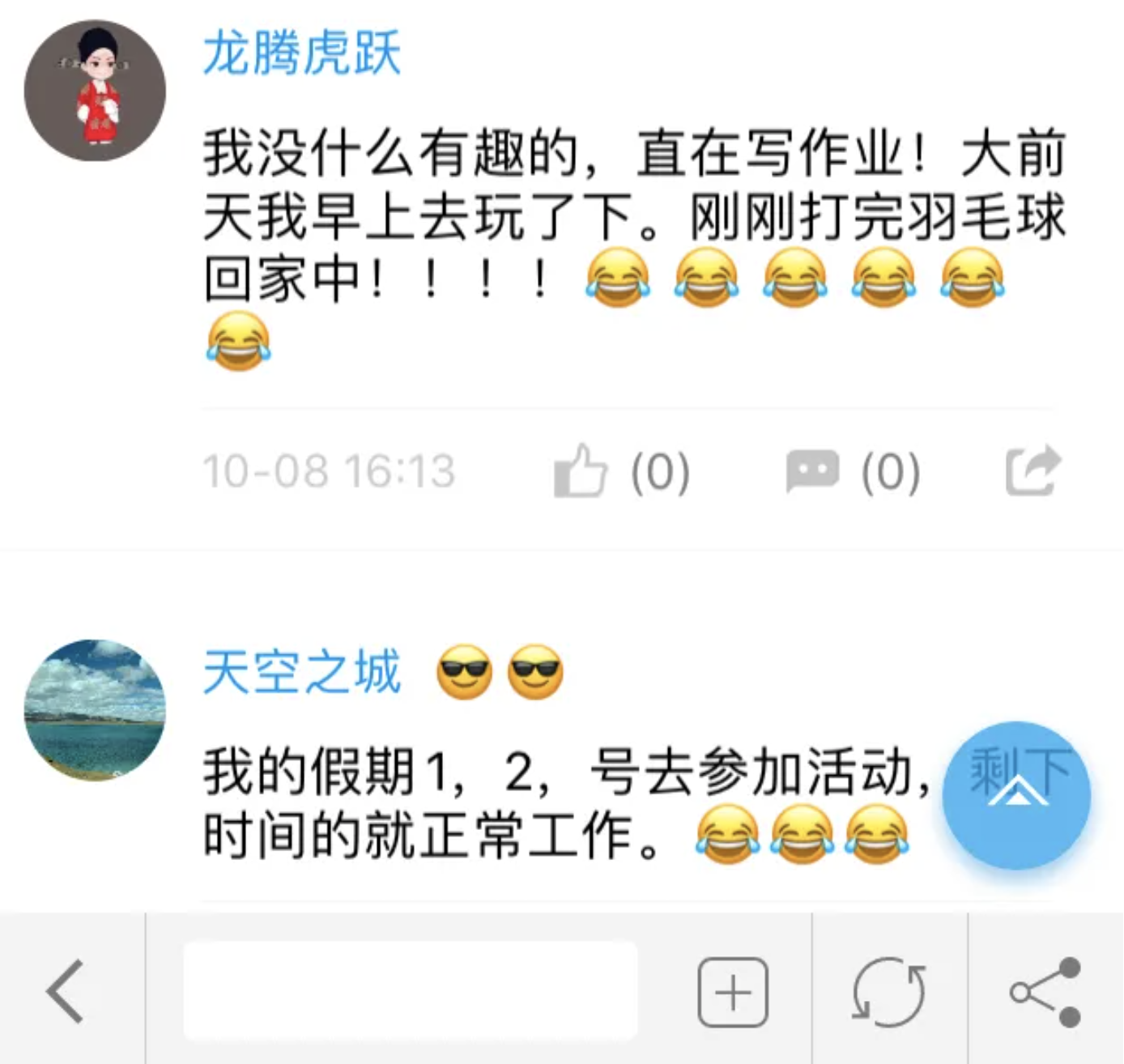
Task: Go back using the left chevron
Action: [66, 991]
